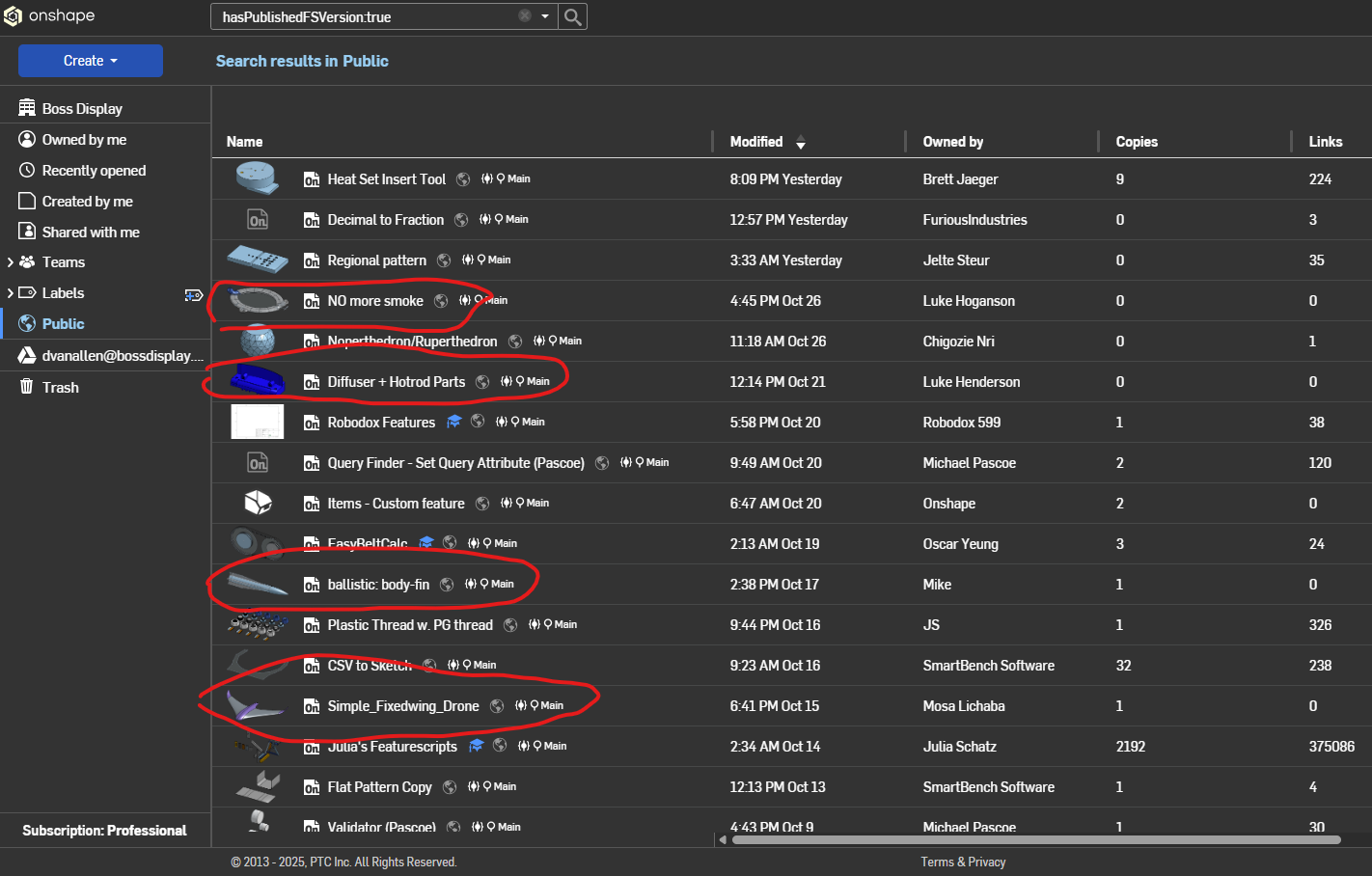The width and height of the screenshot is (1372, 876).
Task: Sort by the Links column header
Action: 1326,142
